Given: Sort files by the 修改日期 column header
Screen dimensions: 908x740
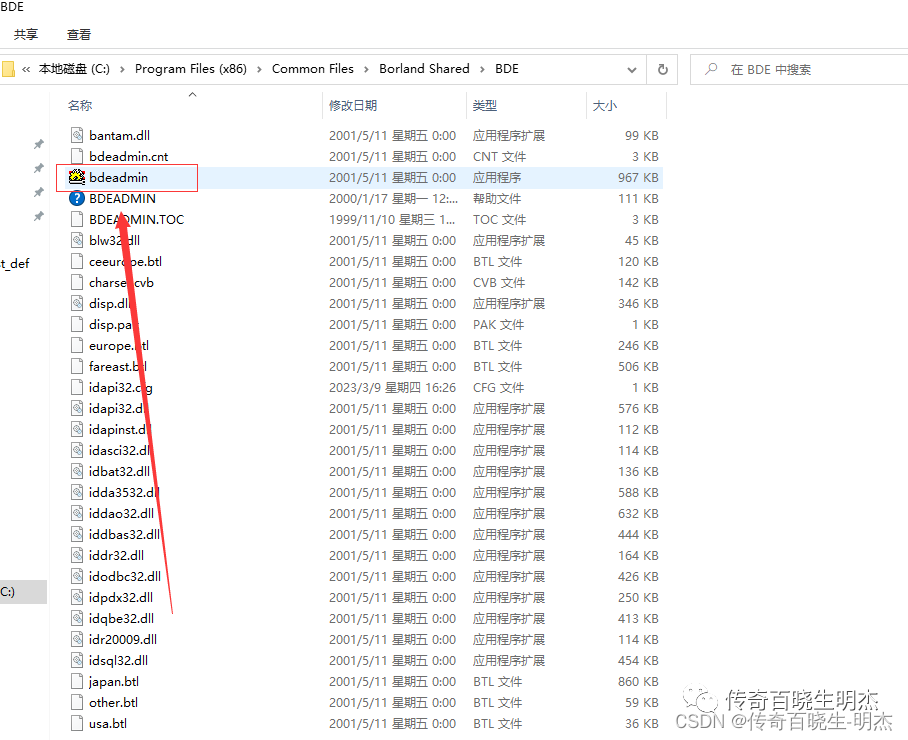Looking at the screenshot, I should [355, 106].
